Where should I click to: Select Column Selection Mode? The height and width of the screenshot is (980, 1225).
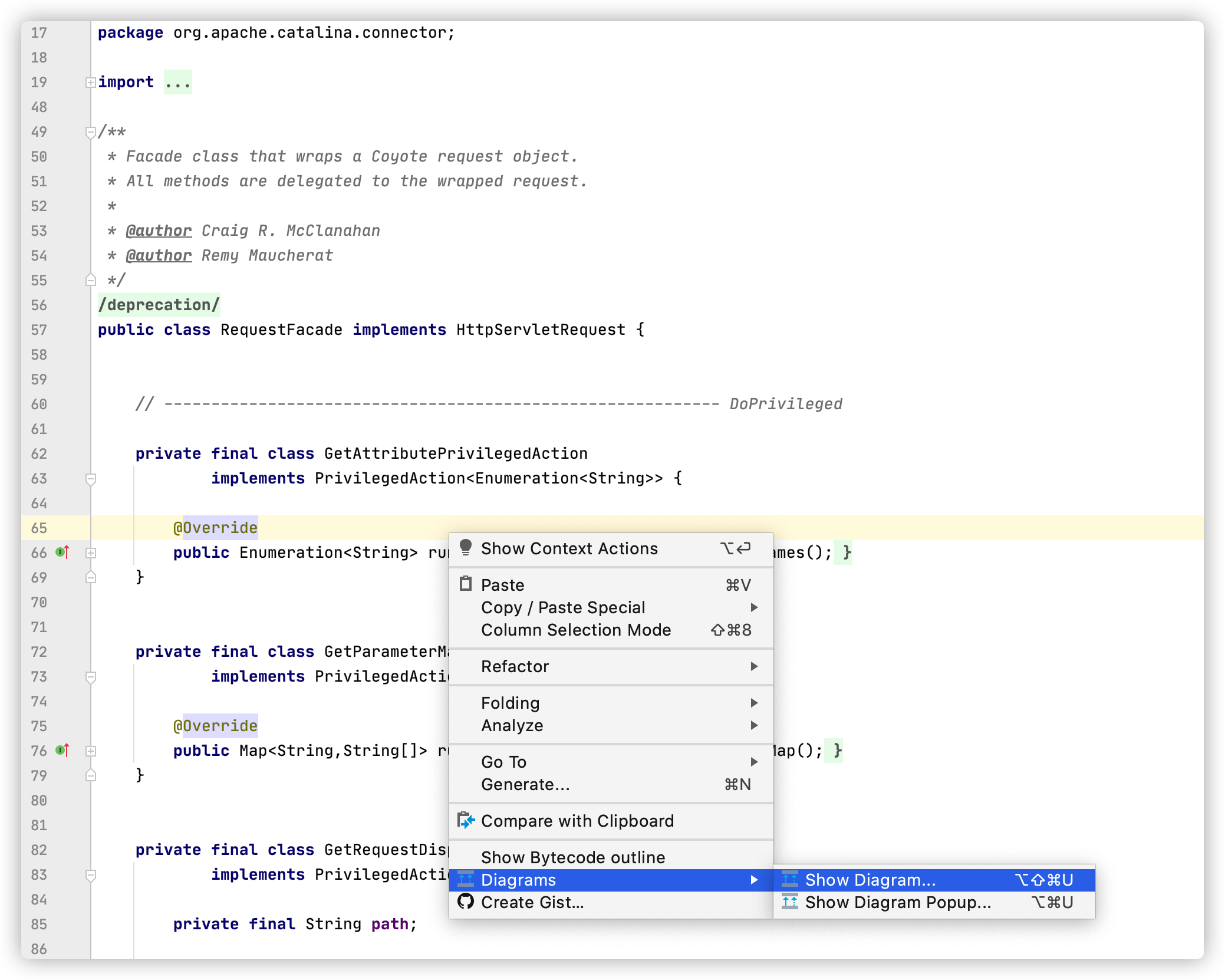point(575,630)
